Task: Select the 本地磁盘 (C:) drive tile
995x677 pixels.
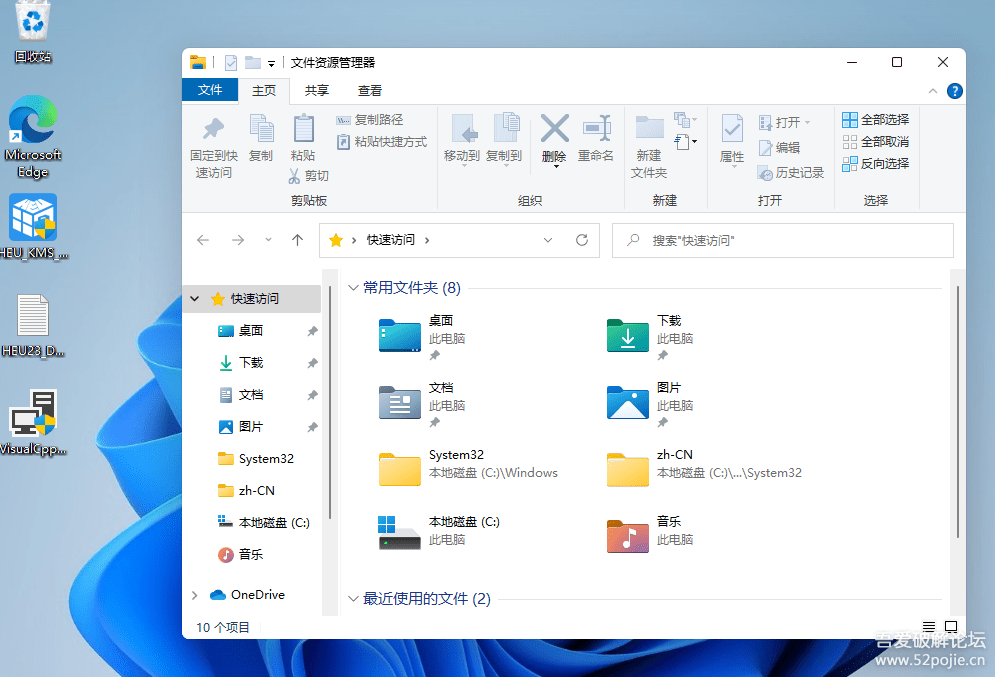Action: pyautogui.click(x=438, y=532)
